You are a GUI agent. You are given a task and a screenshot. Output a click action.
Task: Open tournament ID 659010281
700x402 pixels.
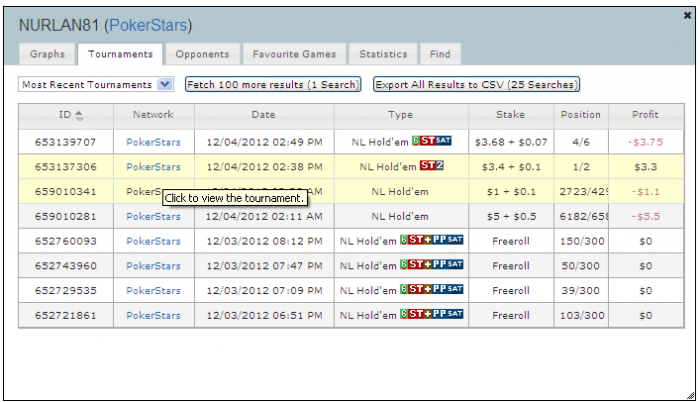(x=66, y=217)
